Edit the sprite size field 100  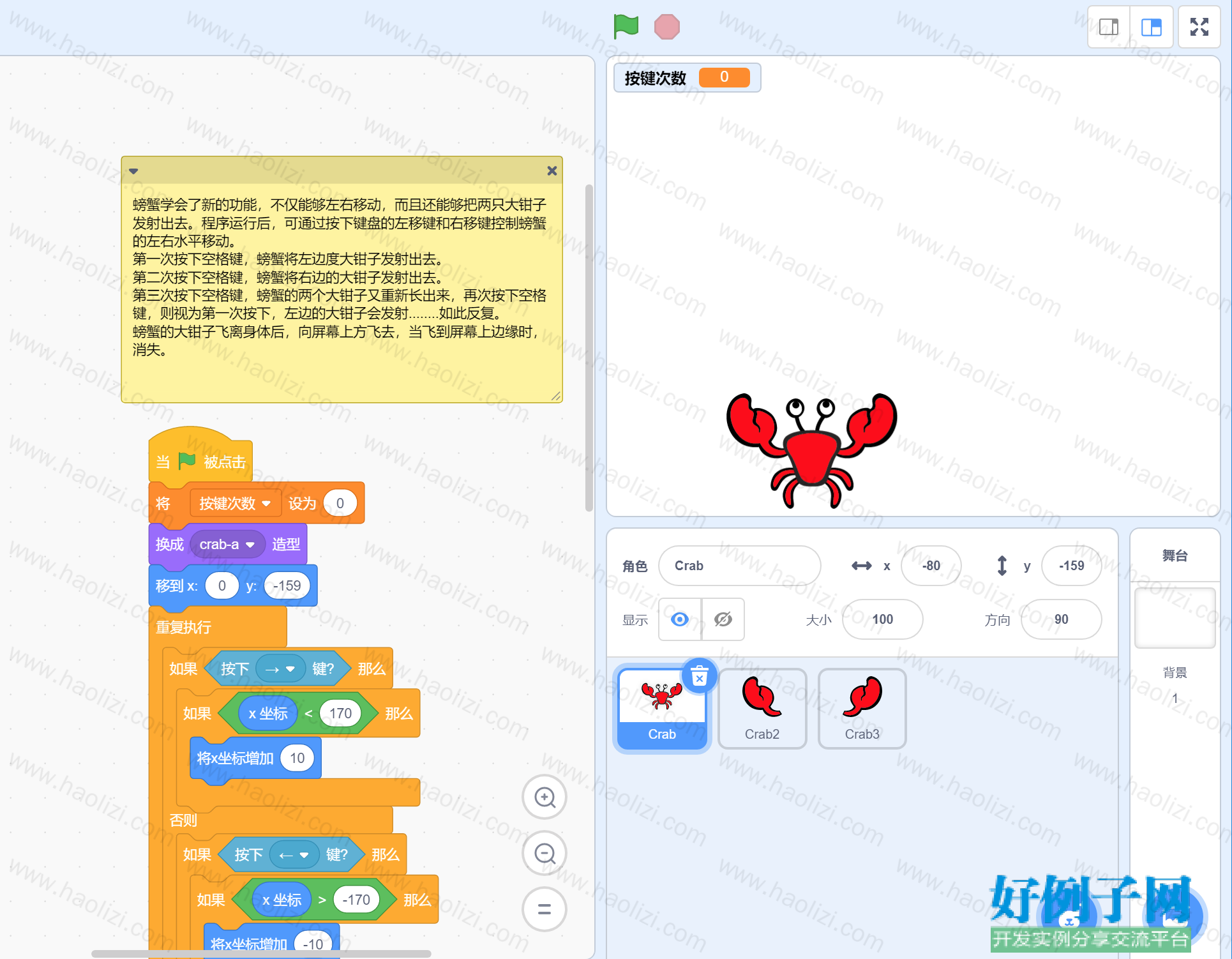[x=883, y=619]
